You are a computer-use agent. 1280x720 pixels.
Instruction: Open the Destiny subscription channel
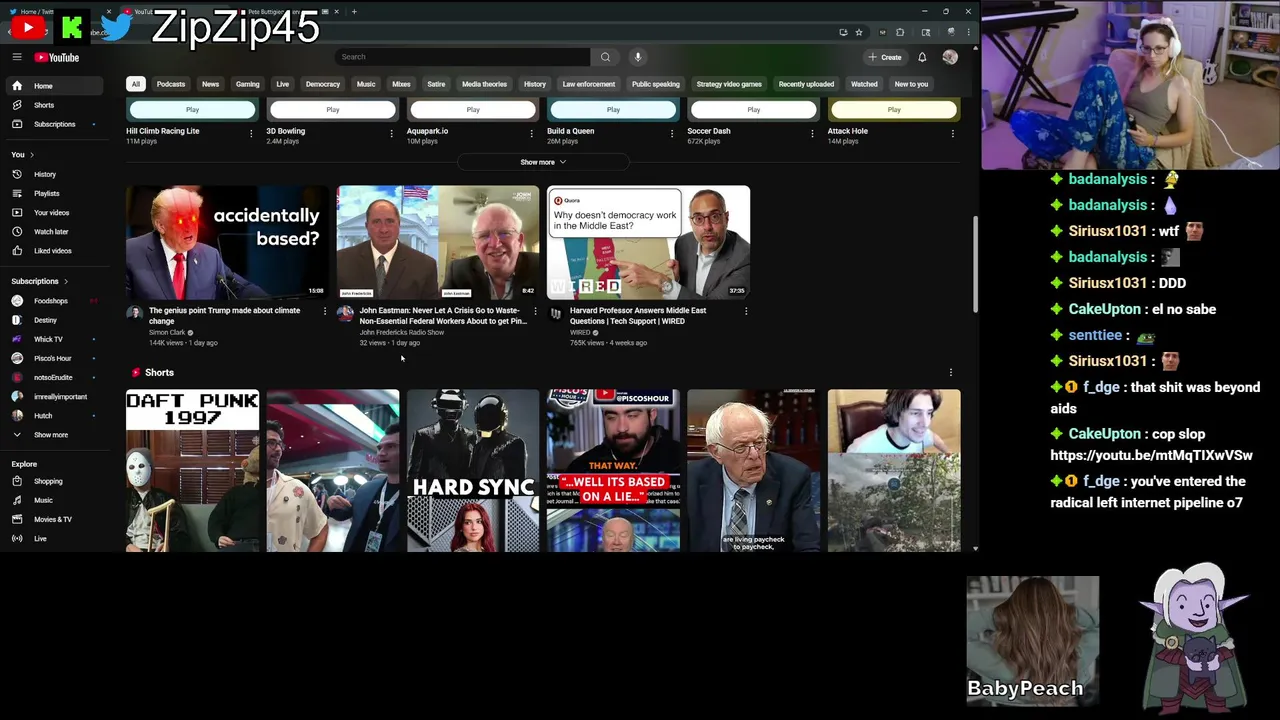tap(56, 320)
